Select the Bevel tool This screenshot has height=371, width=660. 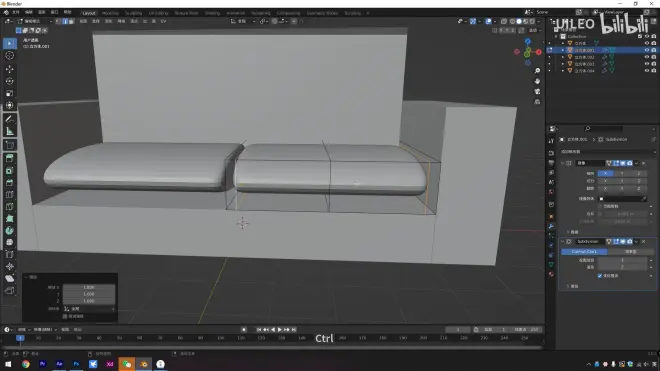10,182
